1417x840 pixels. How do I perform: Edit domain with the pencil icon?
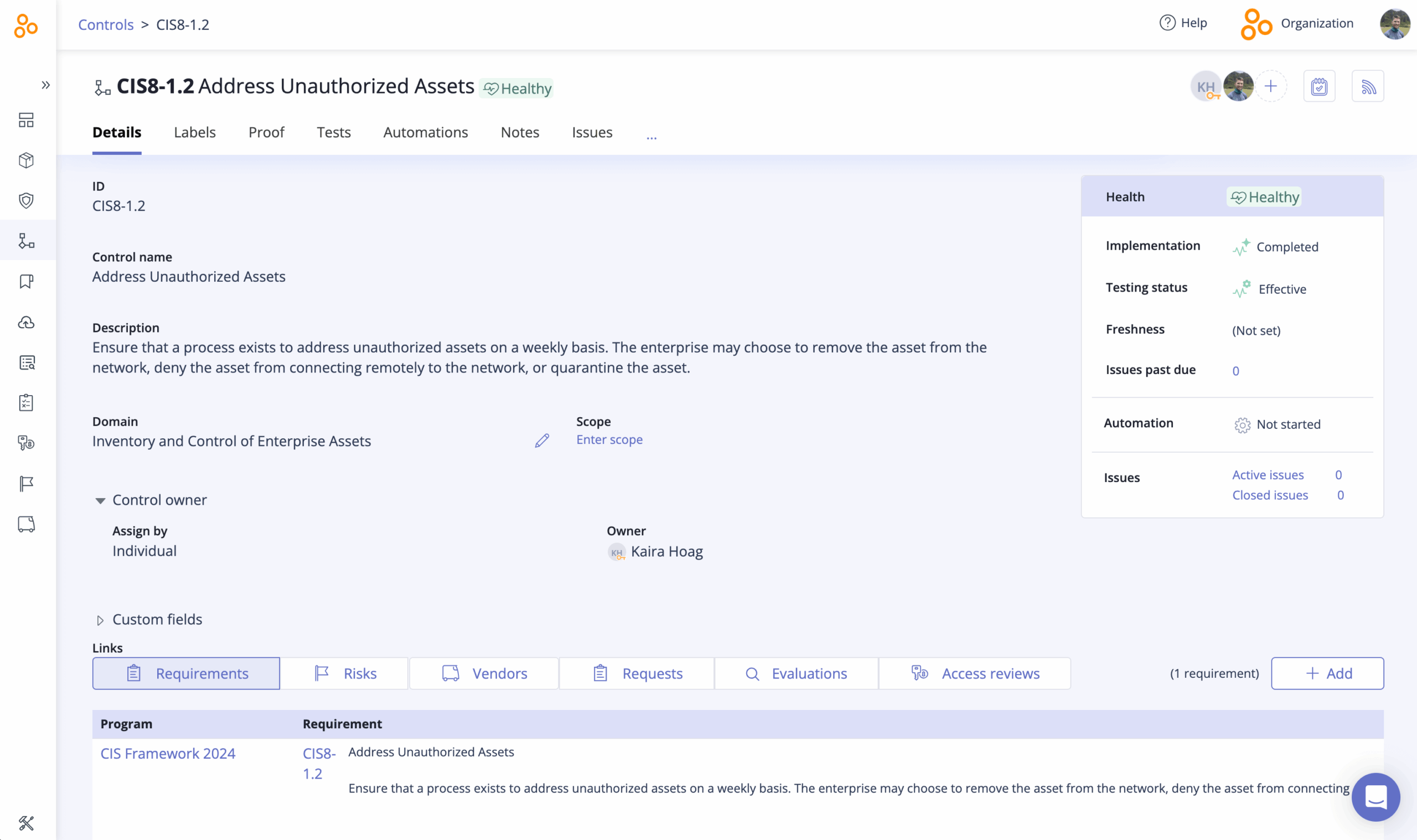542,440
